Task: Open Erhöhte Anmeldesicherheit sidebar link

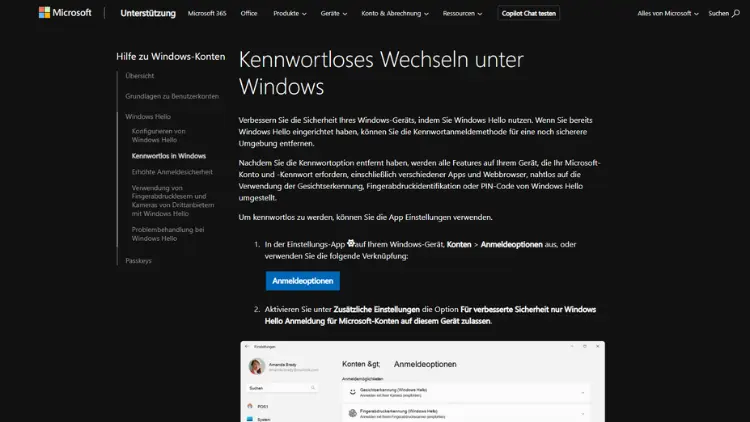Action: click(x=172, y=172)
